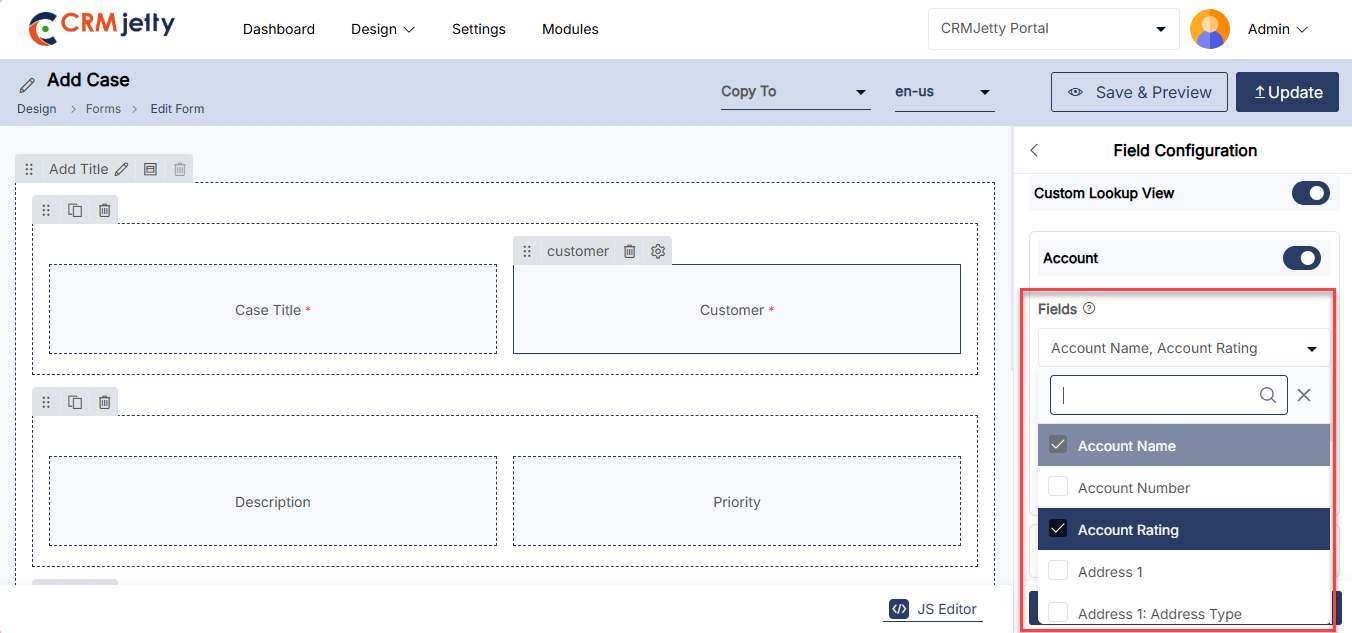Screen dimensions: 1352x633
Task: Turn off the Account toggle
Action: click(1302, 259)
